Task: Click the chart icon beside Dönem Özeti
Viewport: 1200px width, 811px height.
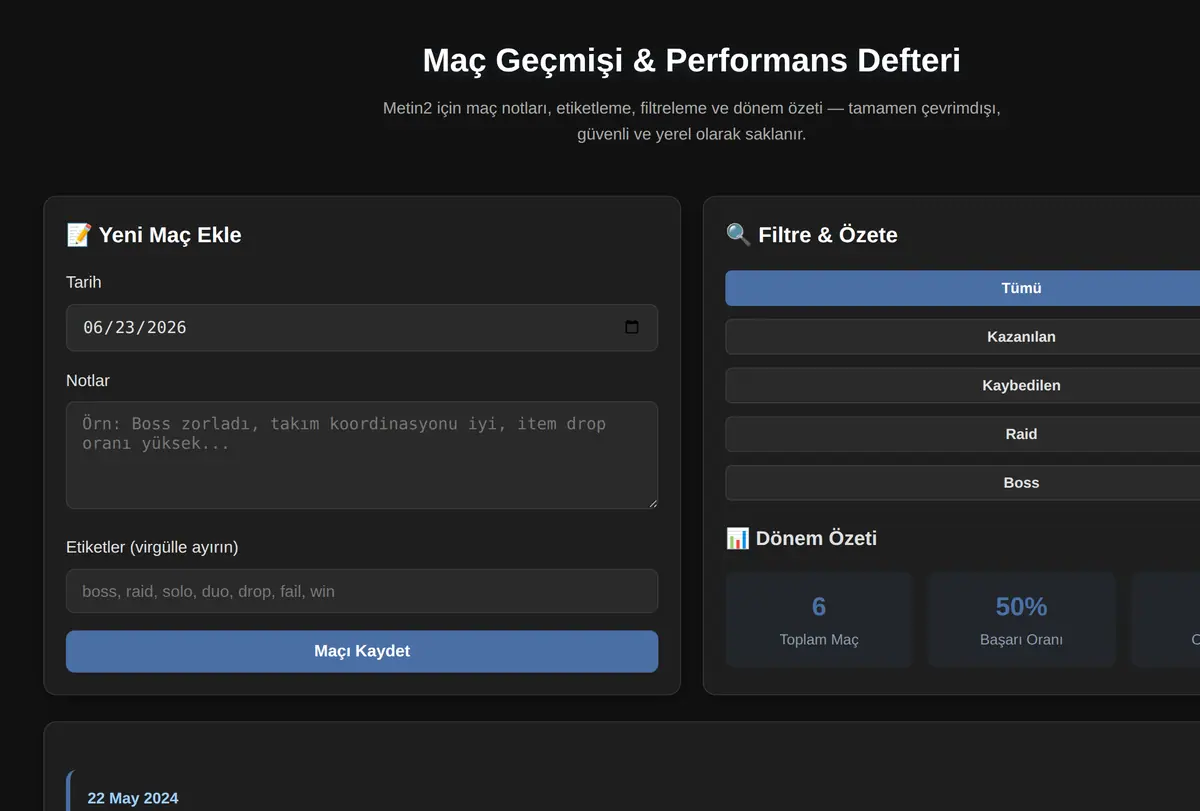Action: coord(737,538)
